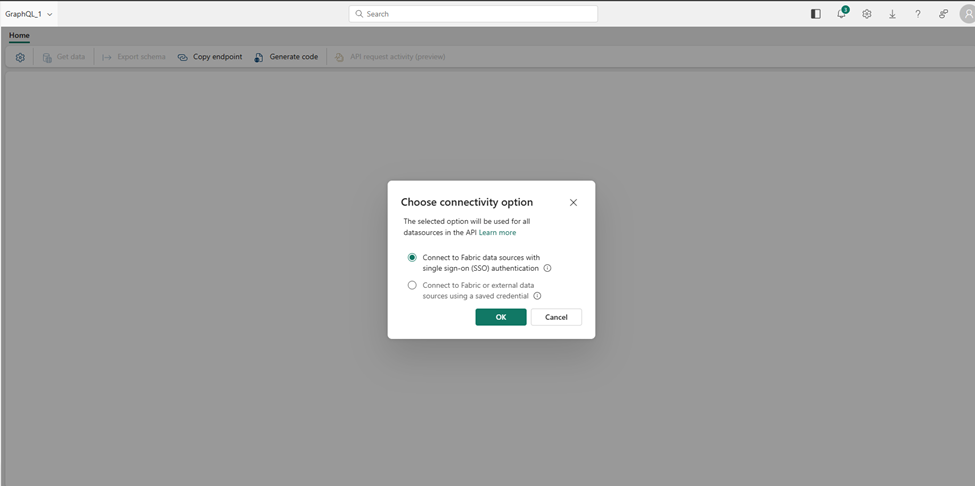Confirm with the OK button
The height and width of the screenshot is (486, 975).
(x=500, y=317)
